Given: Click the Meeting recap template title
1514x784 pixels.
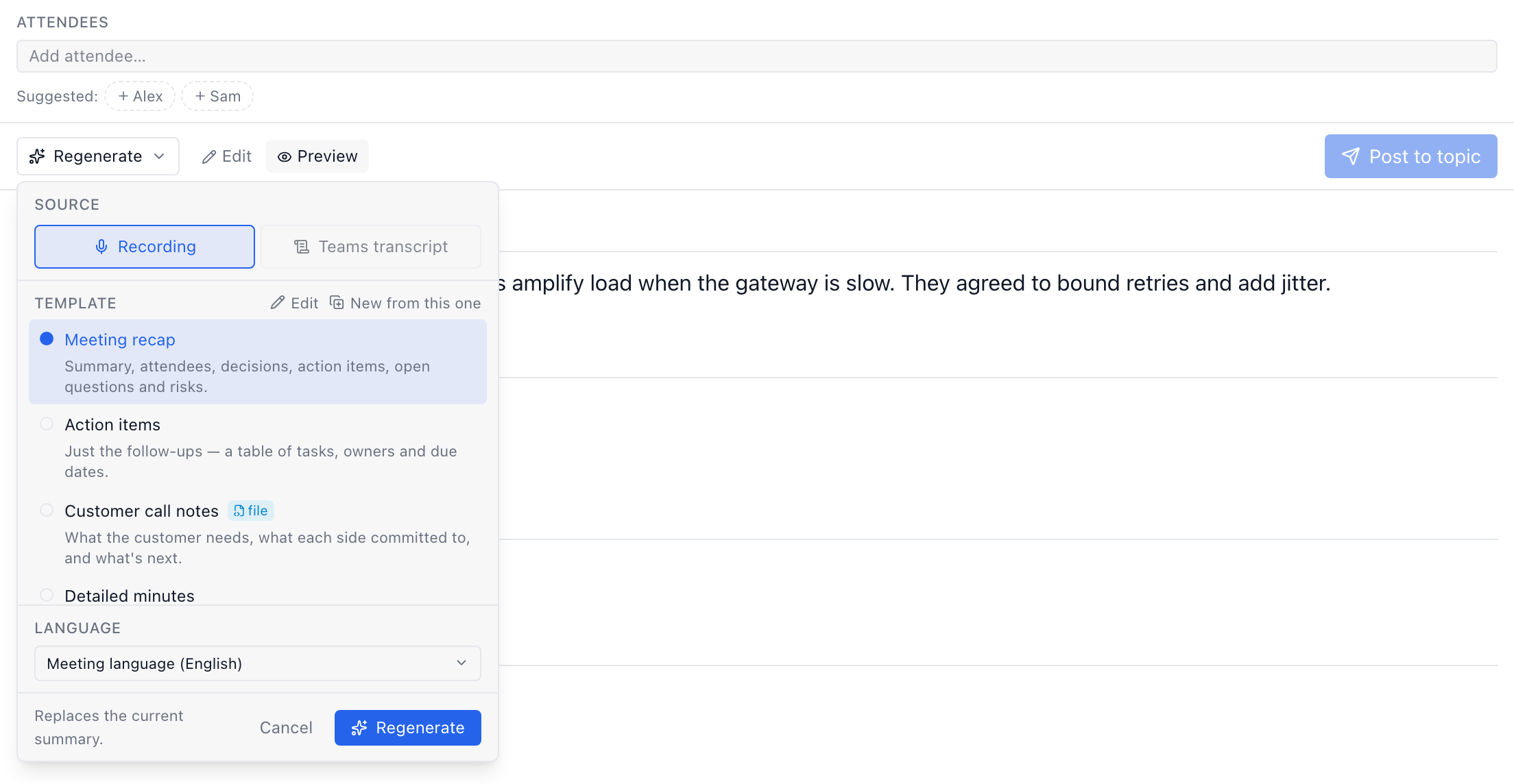Looking at the screenshot, I should (120, 340).
